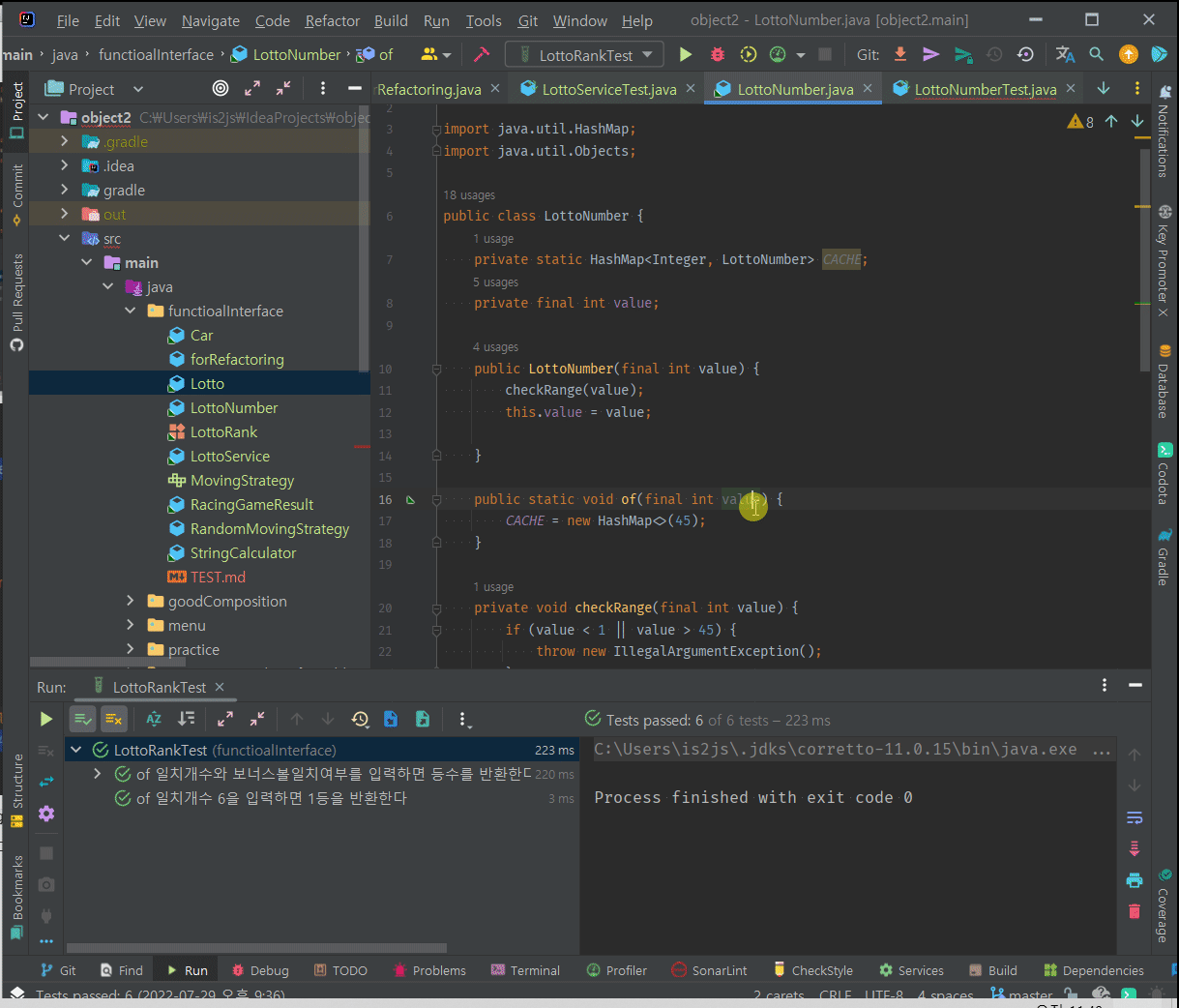The image size is (1179, 1008).
Task: Open the Refactor menu
Action: point(332,20)
